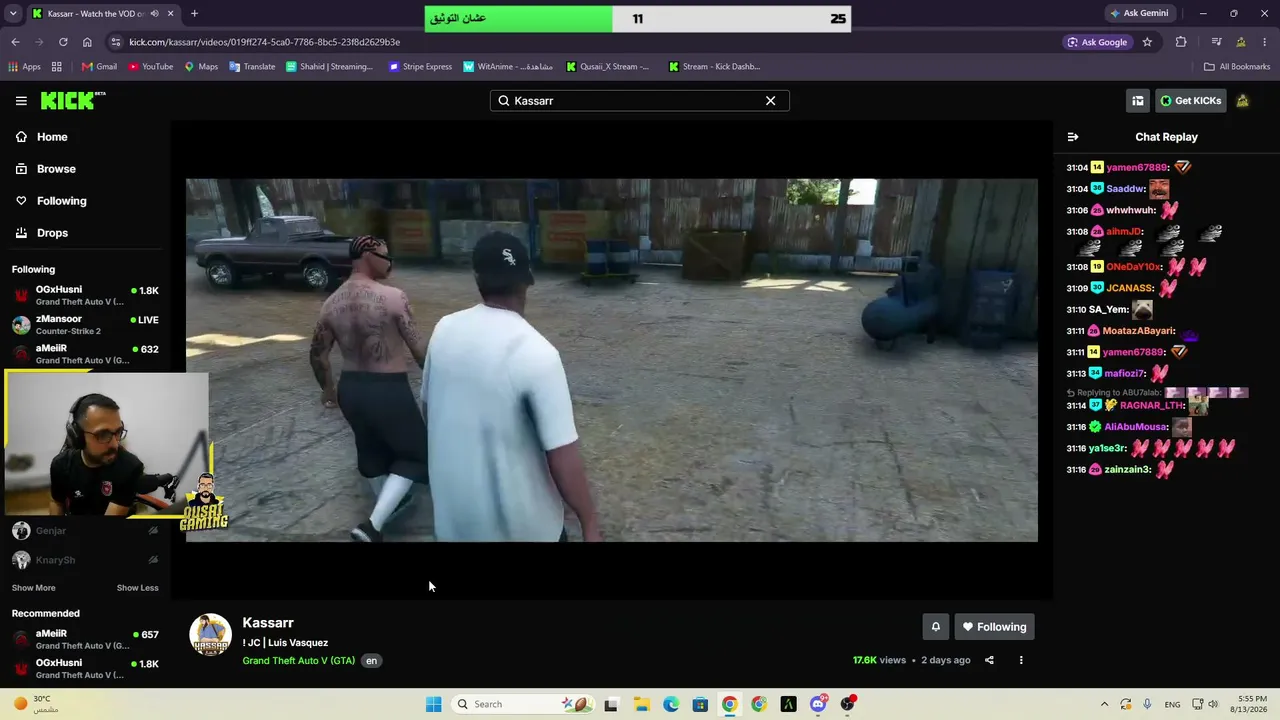1280x720 pixels.
Task: Click the address bar URL
Action: click(264, 42)
